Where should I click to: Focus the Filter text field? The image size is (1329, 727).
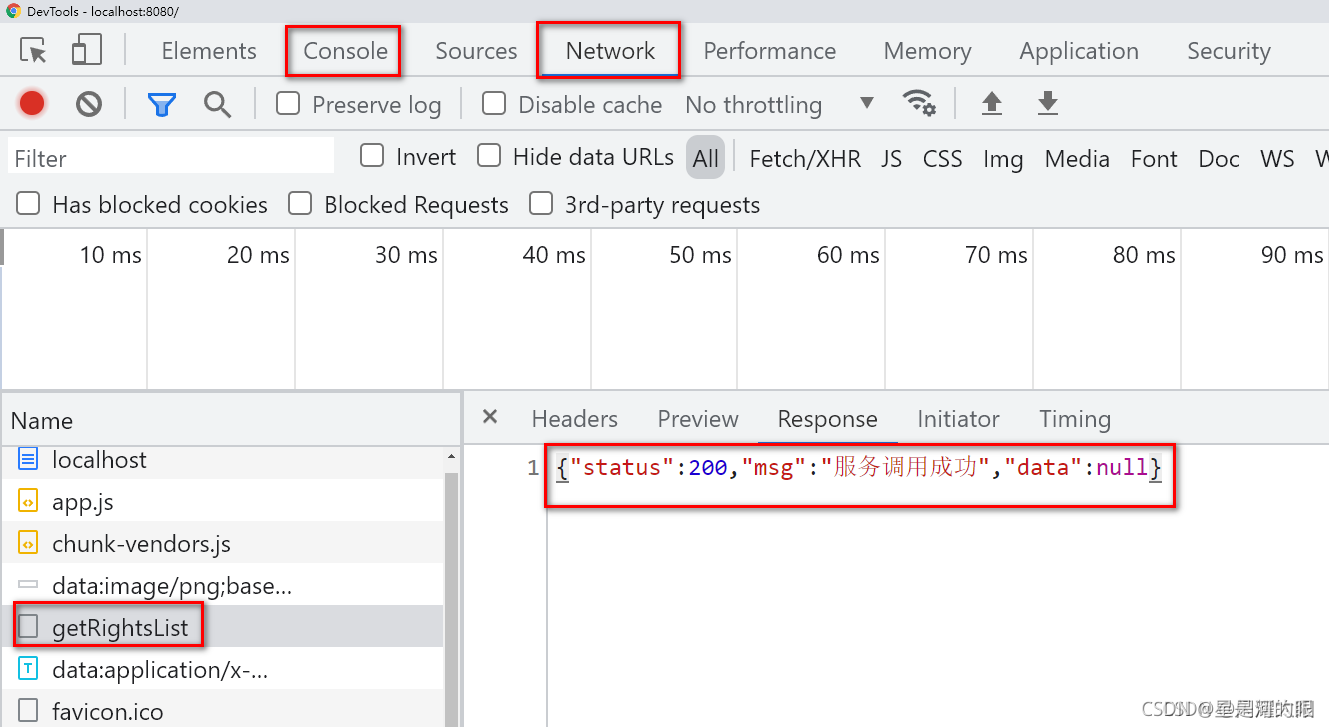coord(171,157)
